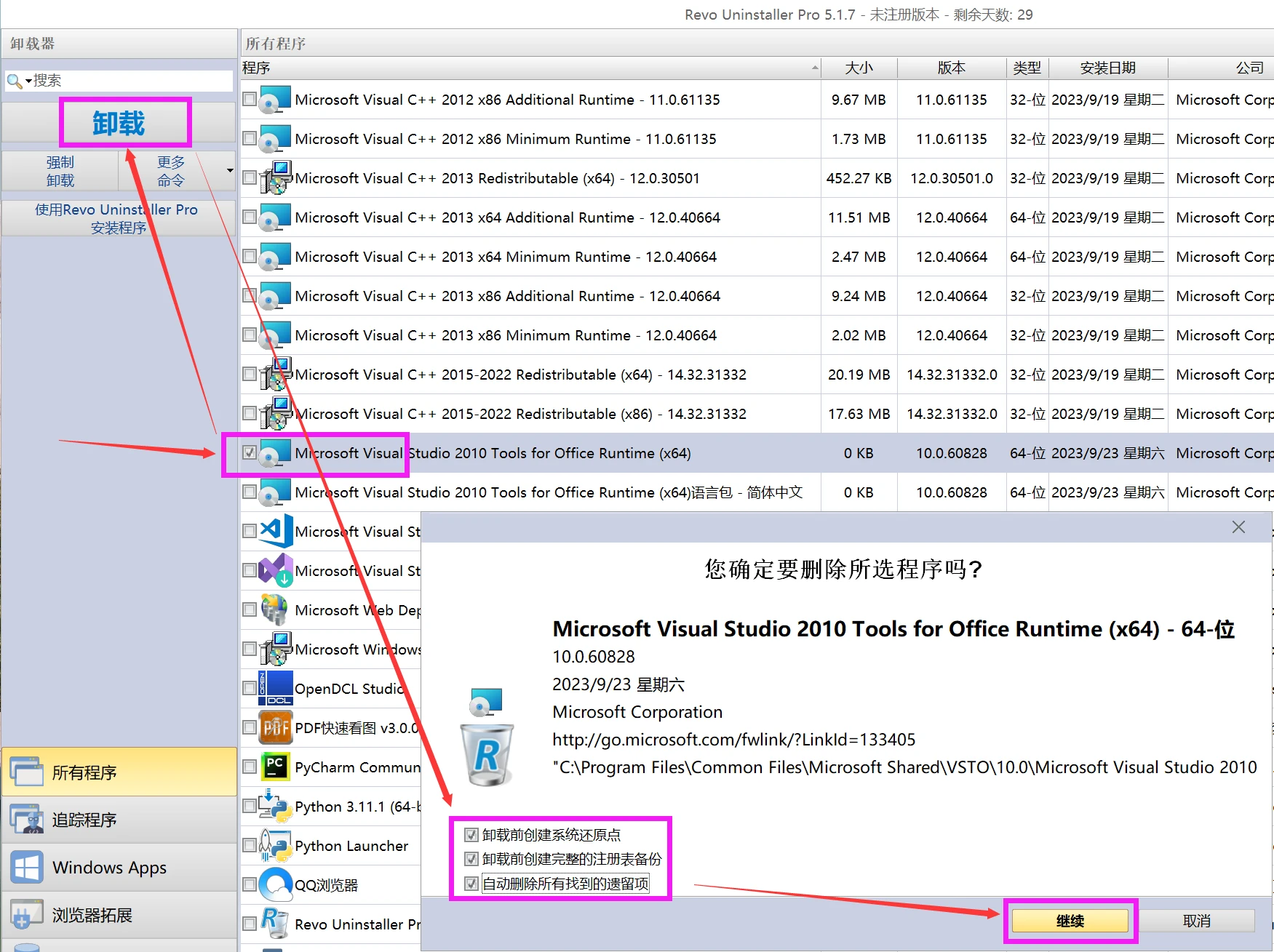Viewport: 1274px width, 952px height.
Task: Click the go.microsoft.com fwlink URL
Action: [733, 740]
